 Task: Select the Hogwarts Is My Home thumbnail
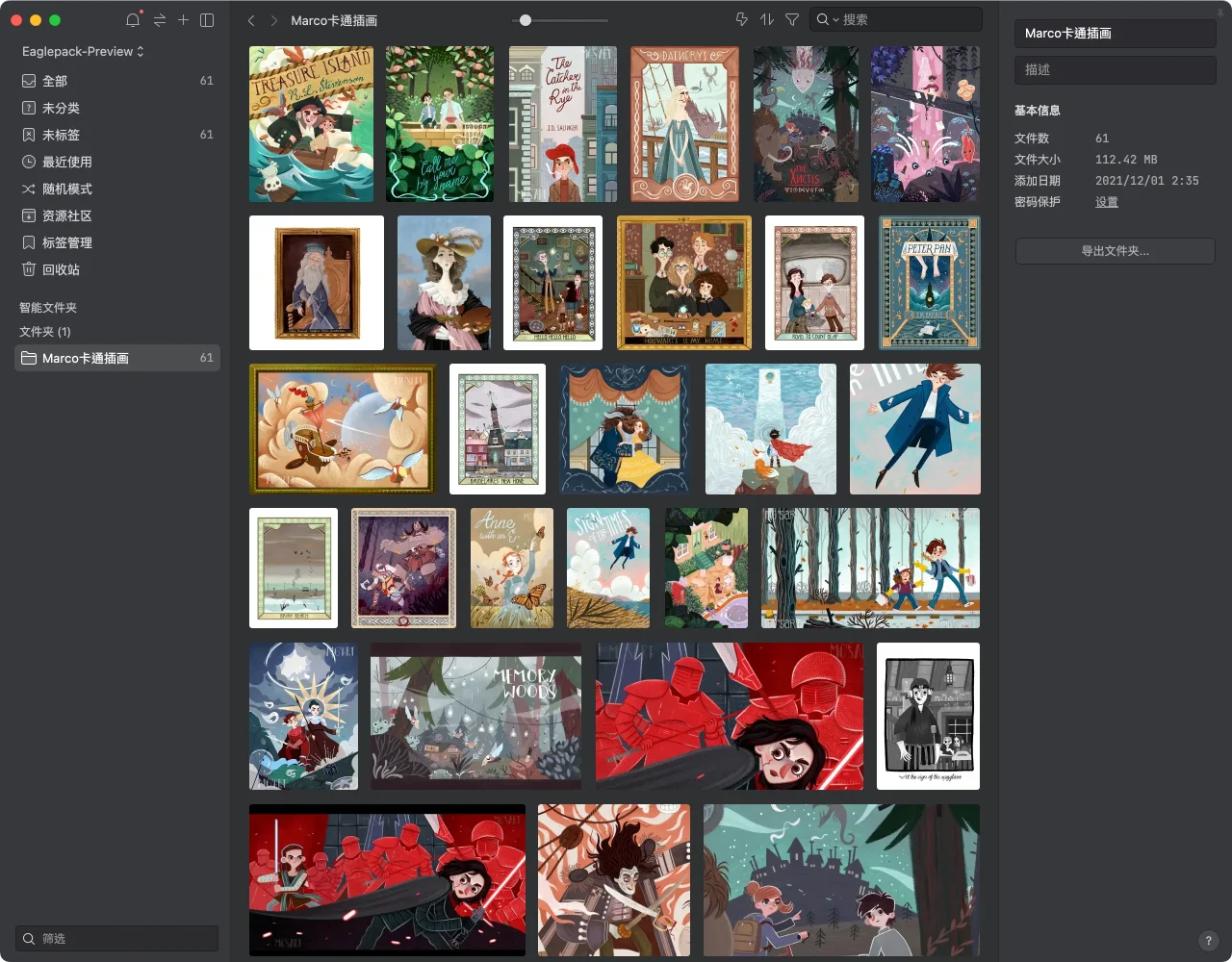[x=684, y=283]
